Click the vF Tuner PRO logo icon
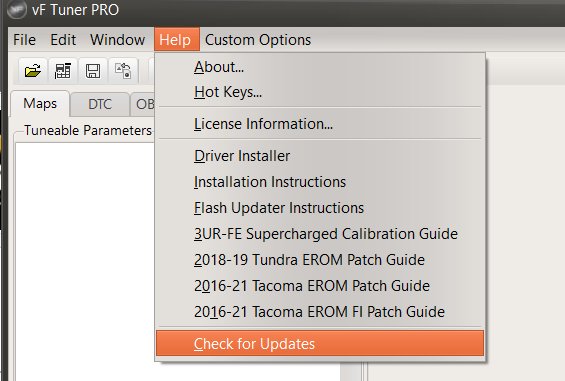The image size is (565, 381). pos(17,9)
